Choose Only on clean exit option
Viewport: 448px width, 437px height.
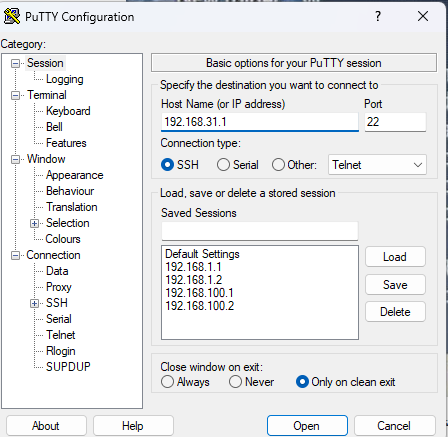pos(302,382)
